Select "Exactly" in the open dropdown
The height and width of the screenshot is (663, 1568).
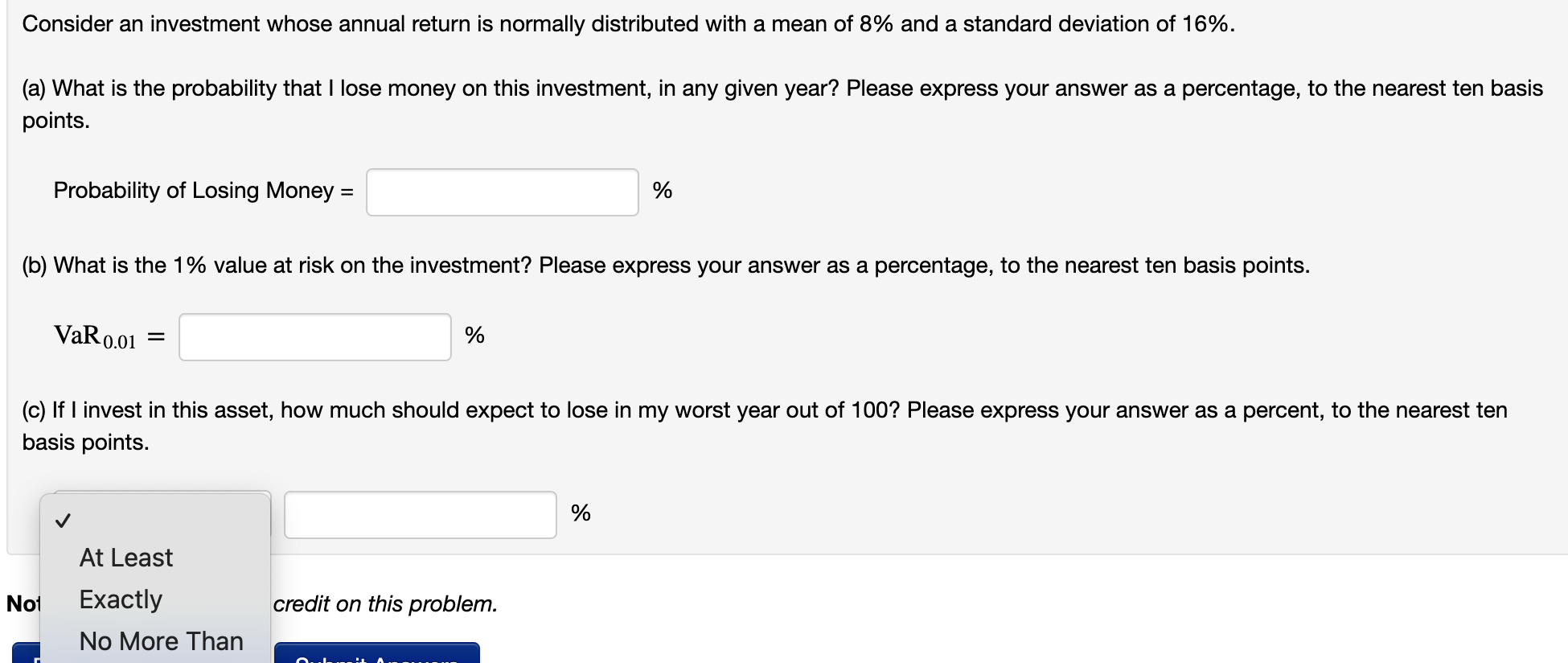coord(121,599)
